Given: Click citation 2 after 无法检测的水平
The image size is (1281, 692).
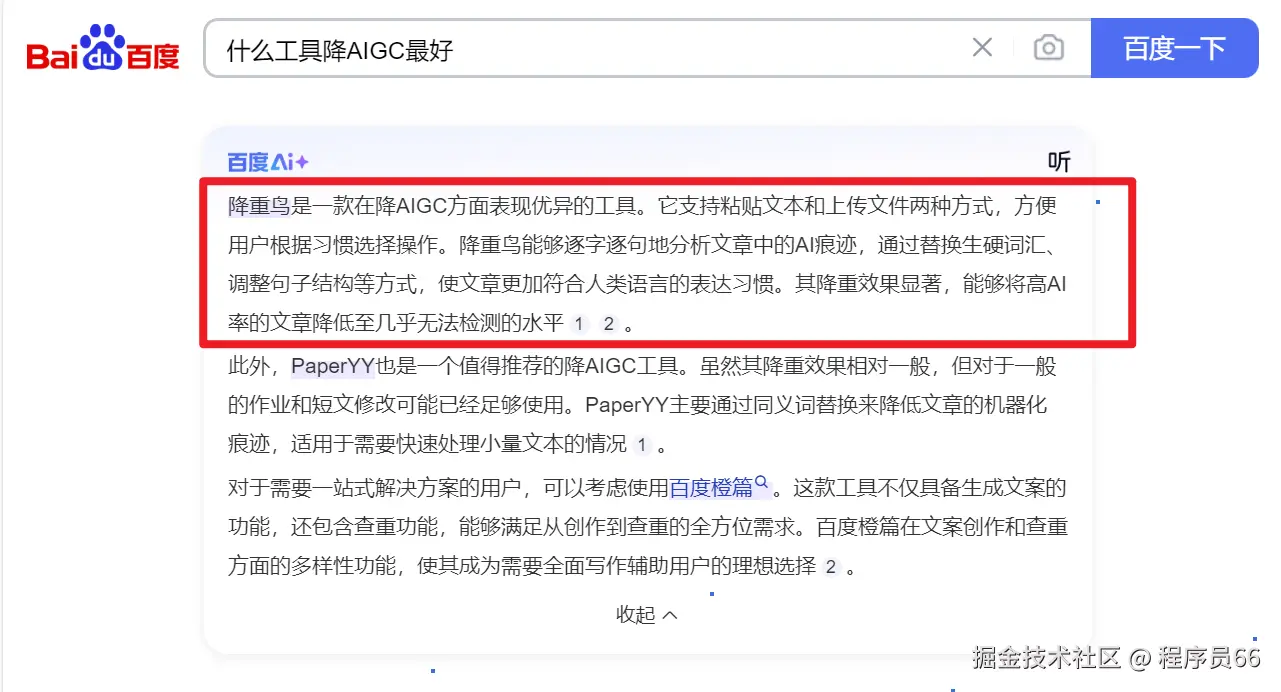Looking at the screenshot, I should pos(608,324).
